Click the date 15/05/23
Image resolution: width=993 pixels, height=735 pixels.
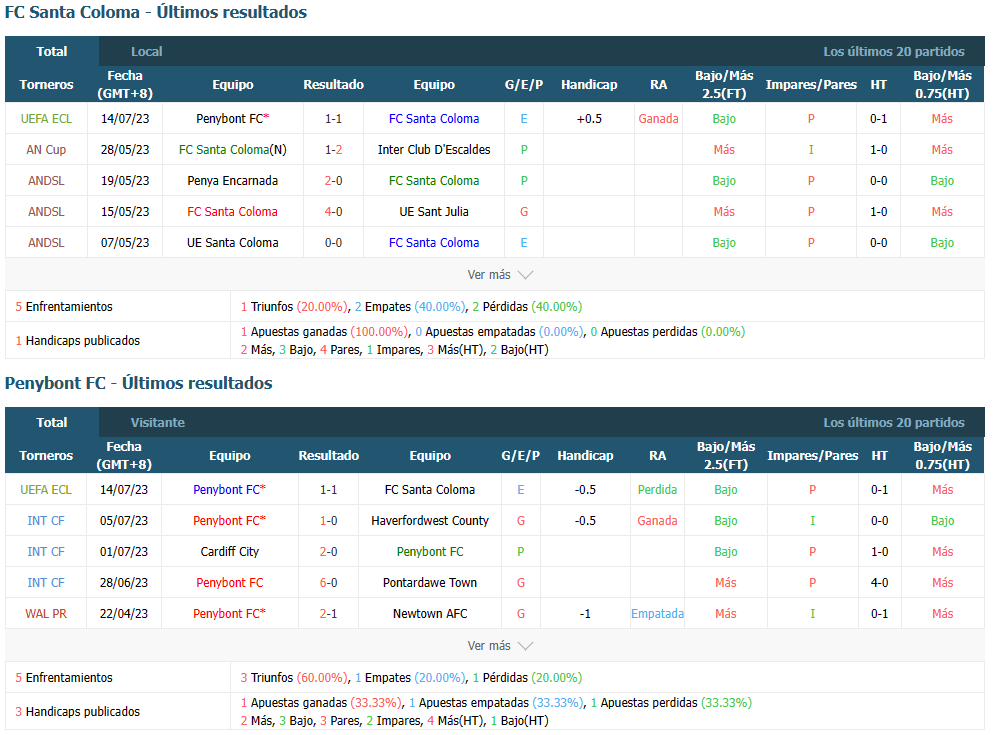point(125,211)
